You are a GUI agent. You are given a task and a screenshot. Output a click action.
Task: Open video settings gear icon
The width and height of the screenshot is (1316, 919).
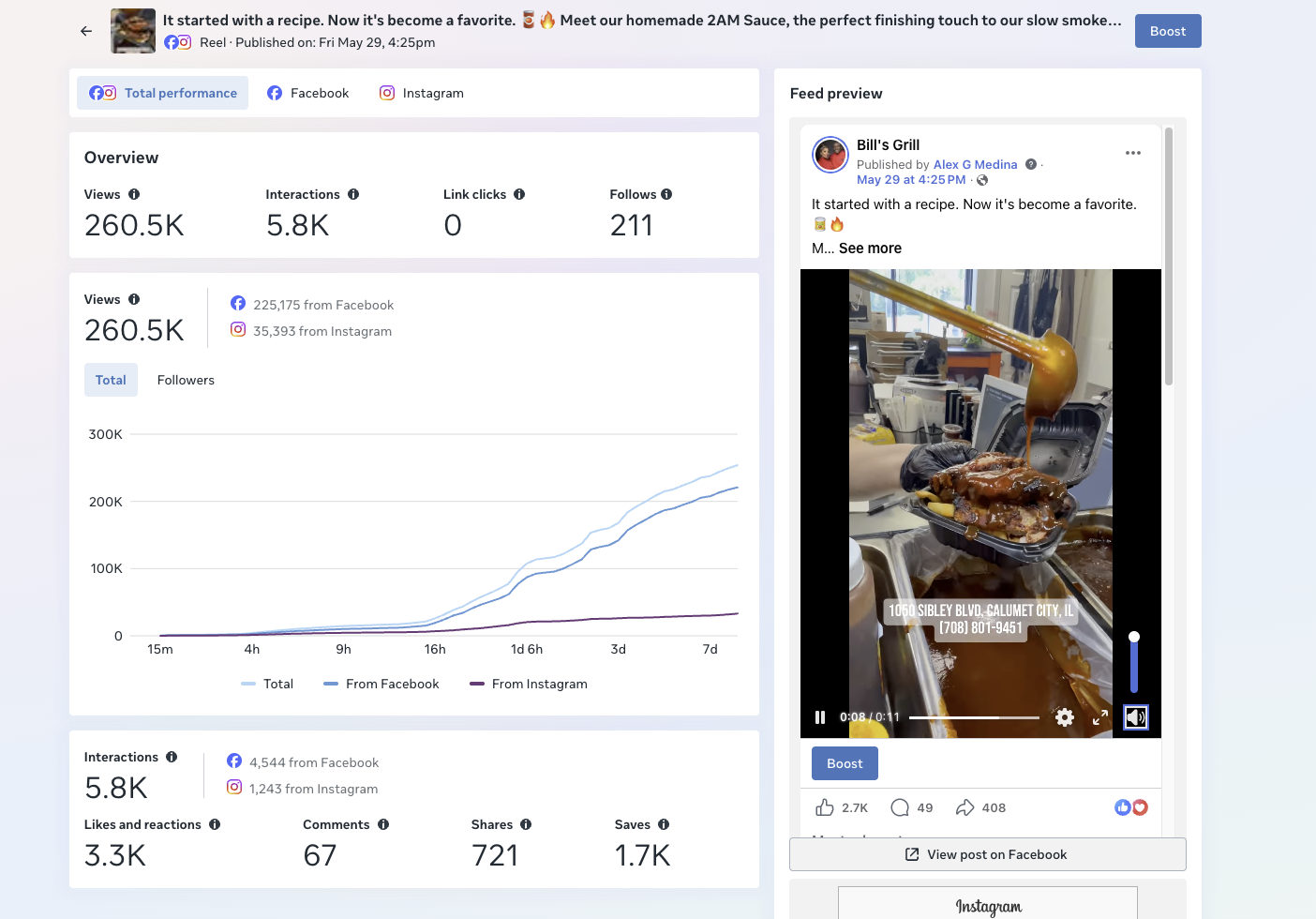[1064, 717]
